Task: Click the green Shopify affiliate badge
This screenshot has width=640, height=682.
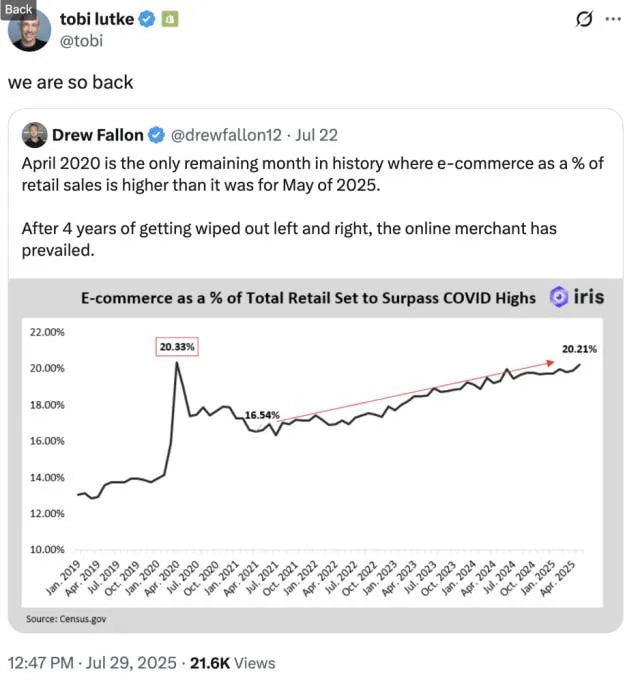Action: (170, 19)
